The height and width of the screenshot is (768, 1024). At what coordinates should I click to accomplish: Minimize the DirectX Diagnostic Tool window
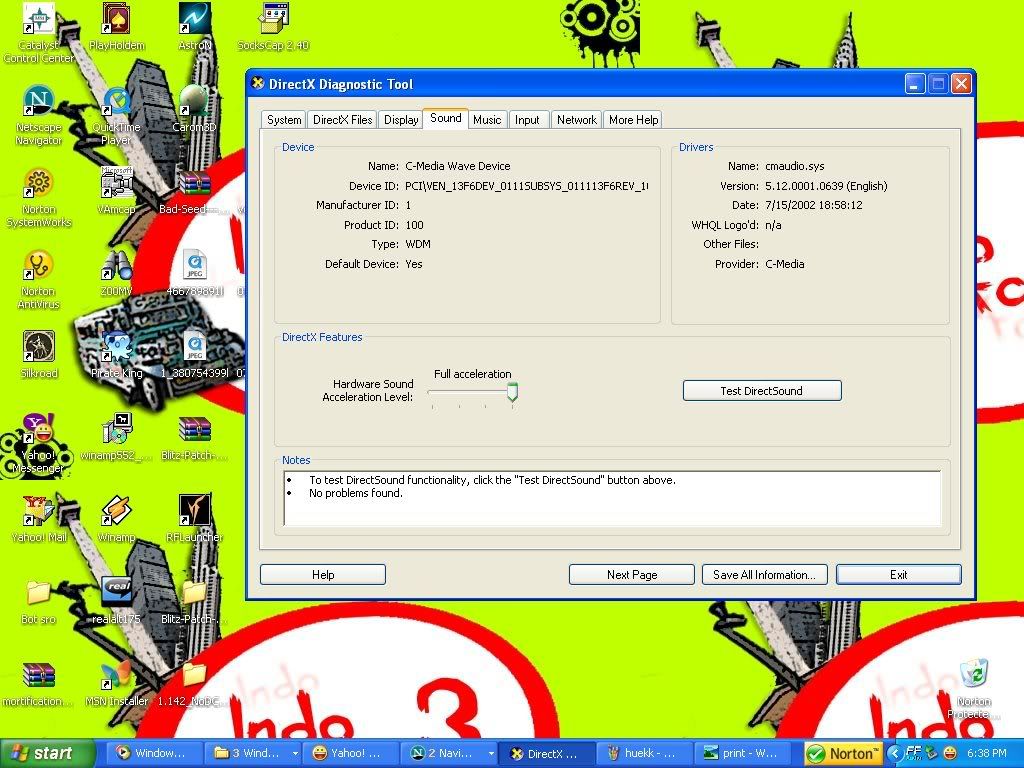(915, 84)
